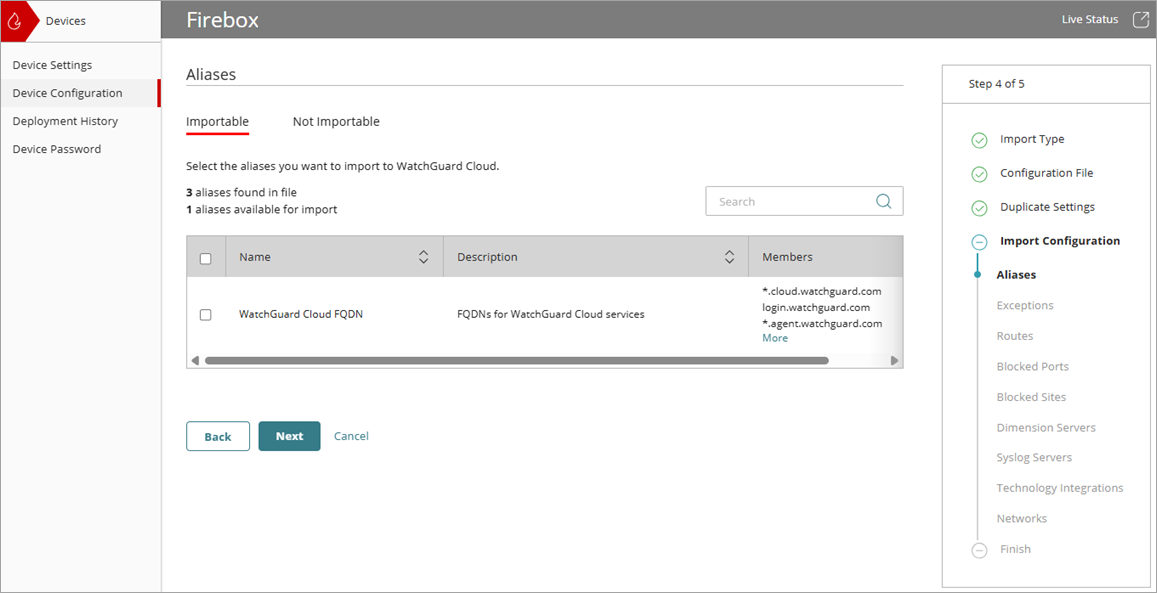Select the Aliases sub-step in wizard
The height and width of the screenshot is (593, 1157).
pyautogui.click(x=1016, y=275)
